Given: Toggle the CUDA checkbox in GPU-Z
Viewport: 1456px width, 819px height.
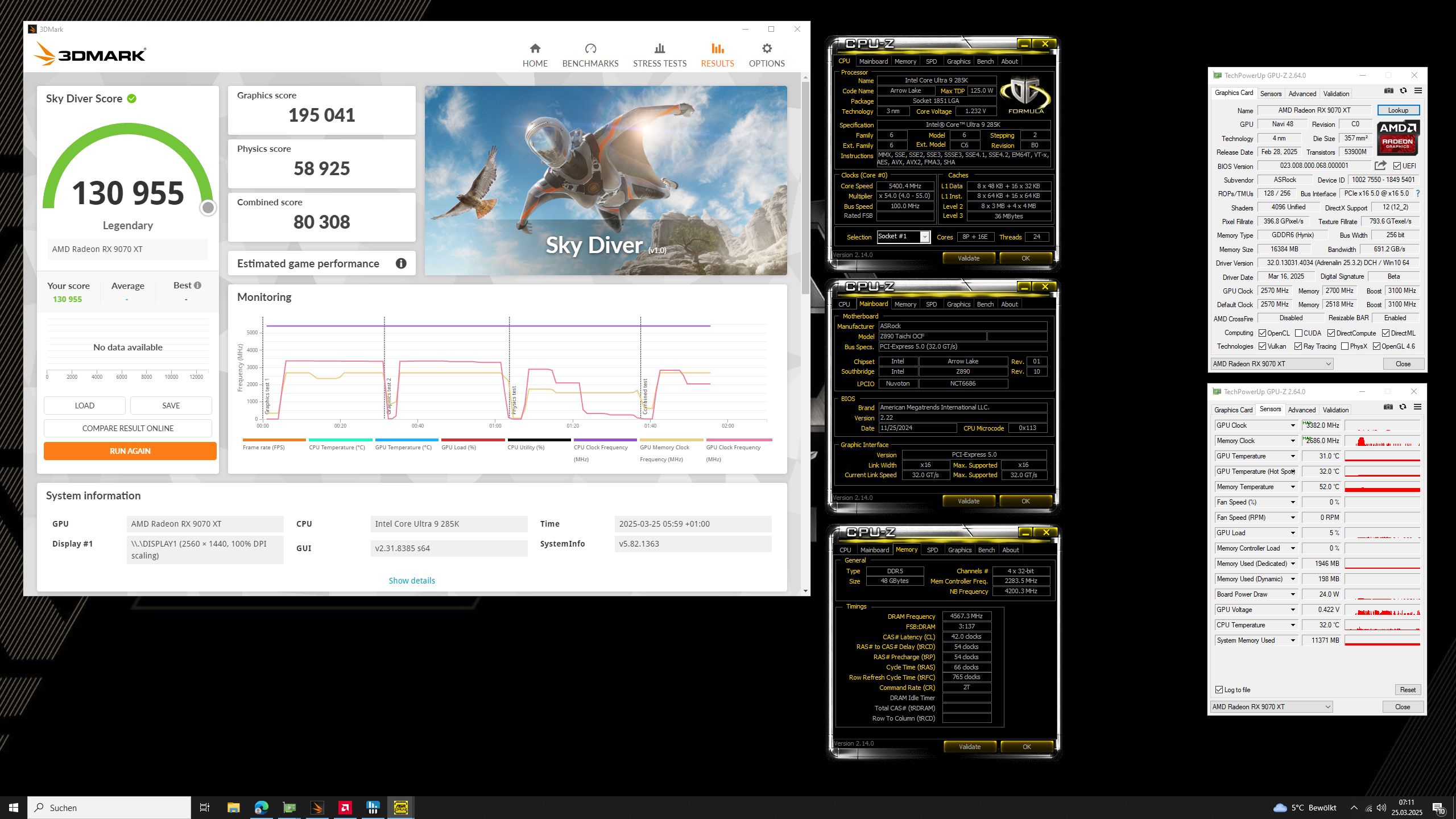Looking at the screenshot, I should (x=1298, y=333).
